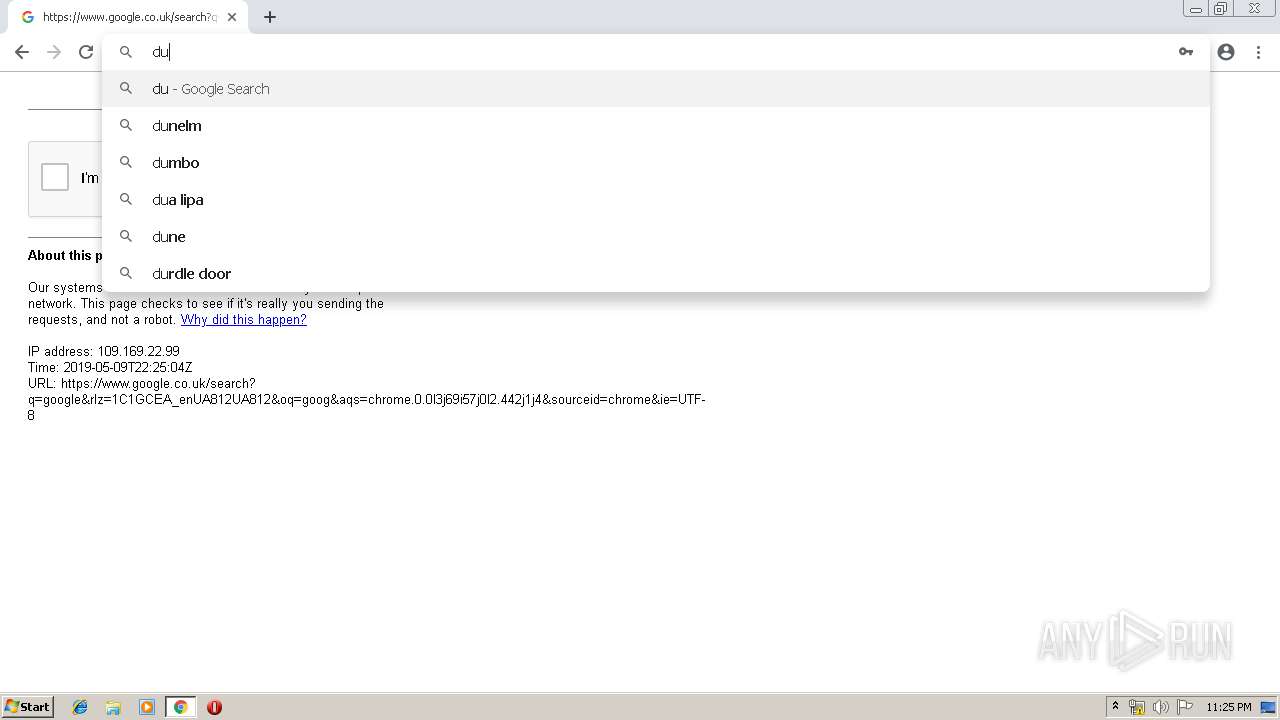
Task: Open the media player taskbar icon
Action: click(147, 707)
